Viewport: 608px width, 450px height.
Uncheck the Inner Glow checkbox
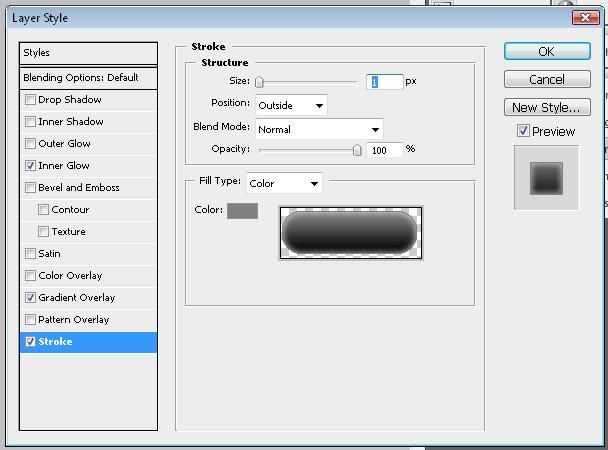(x=31, y=166)
